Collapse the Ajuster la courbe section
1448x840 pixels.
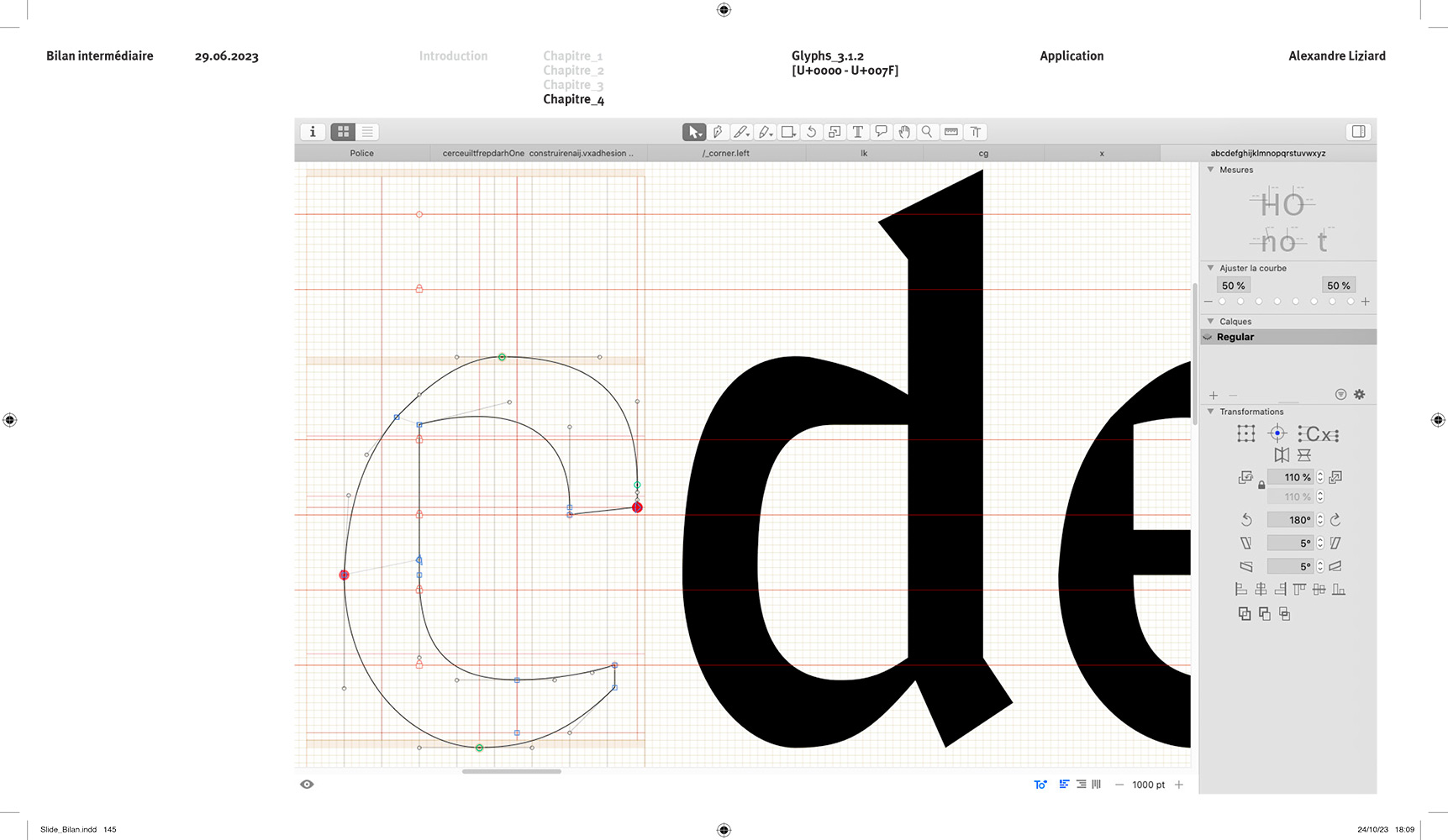1210,268
